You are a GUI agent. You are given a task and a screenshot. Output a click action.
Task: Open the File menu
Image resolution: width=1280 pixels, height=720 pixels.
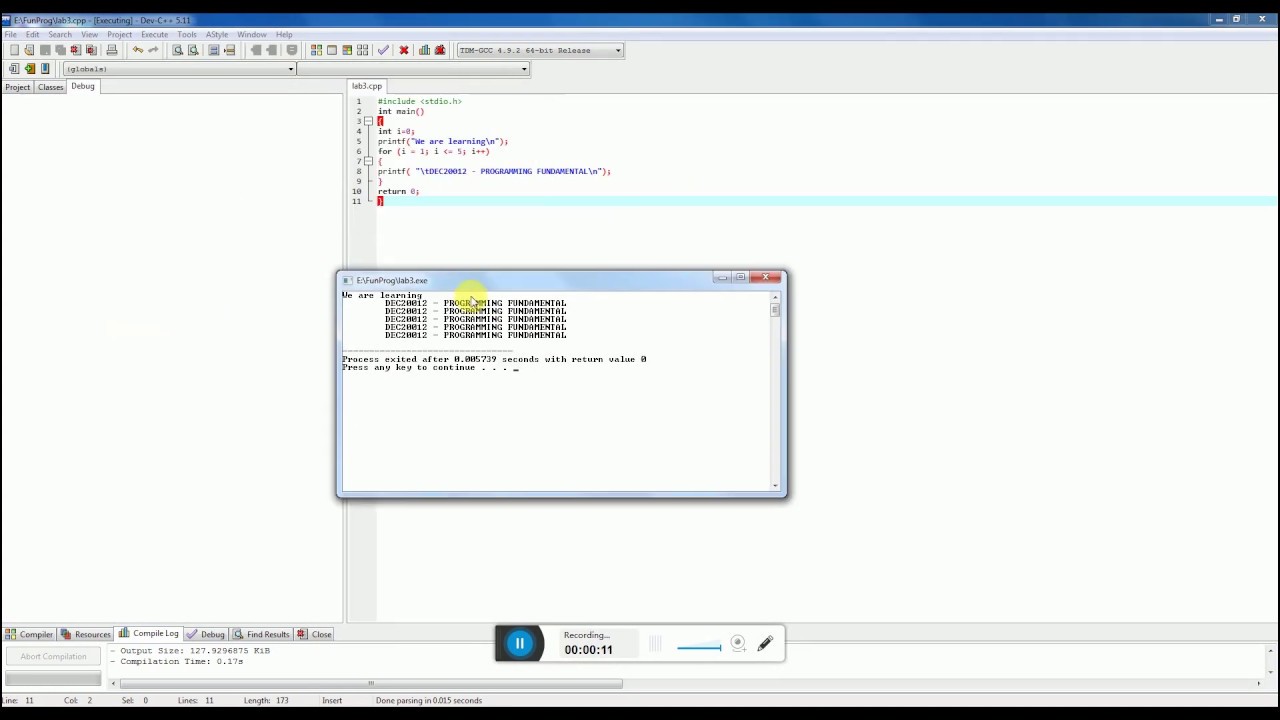coord(10,34)
